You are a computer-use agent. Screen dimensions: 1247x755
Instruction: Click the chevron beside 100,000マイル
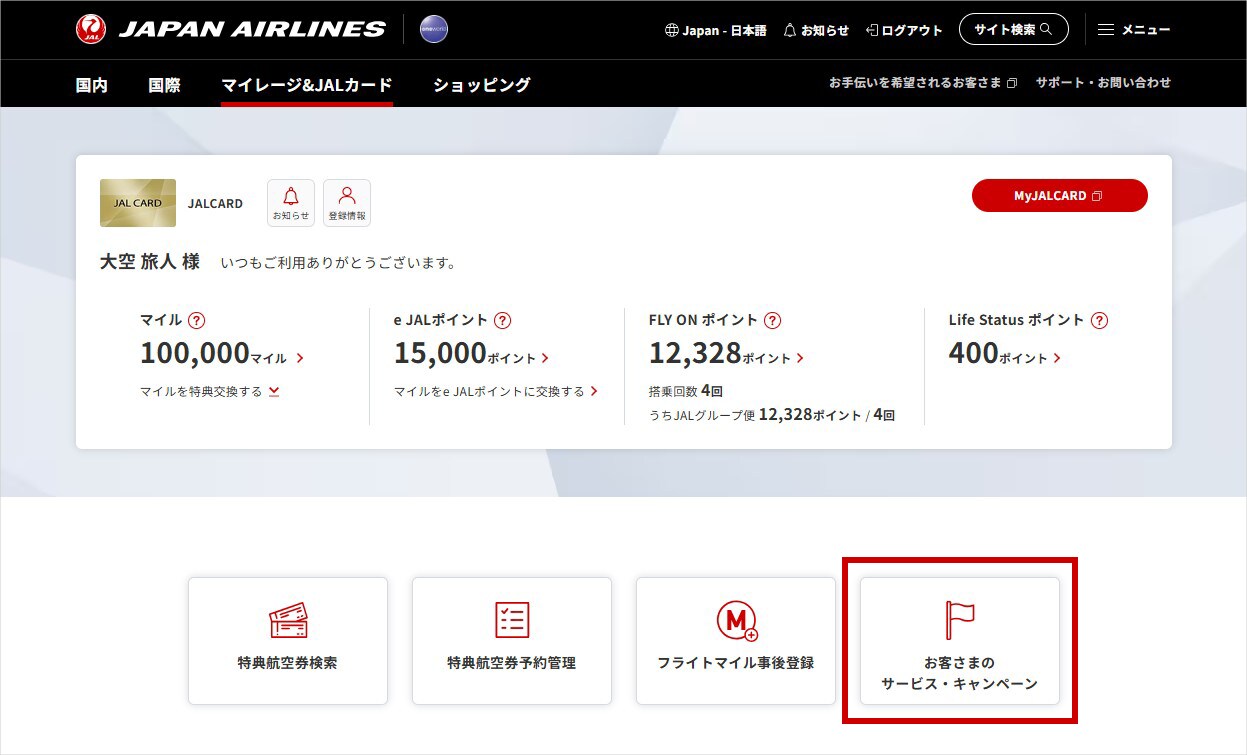pos(297,356)
